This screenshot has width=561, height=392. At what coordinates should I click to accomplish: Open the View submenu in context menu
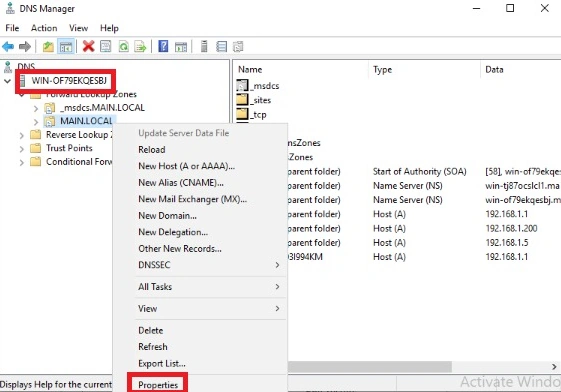point(211,308)
